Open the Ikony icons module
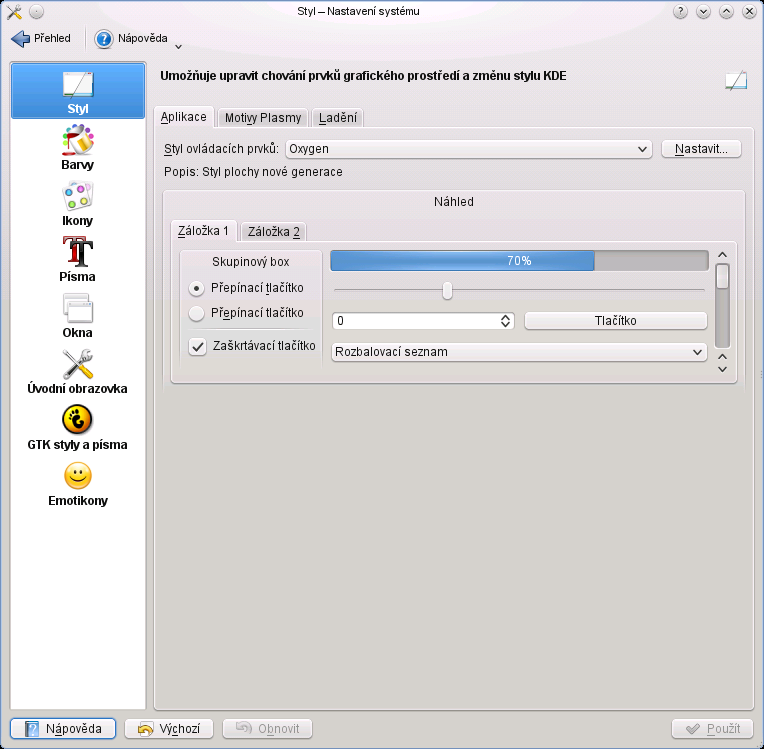The width and height of the screenshot is (764, 749). coord(77,203)
